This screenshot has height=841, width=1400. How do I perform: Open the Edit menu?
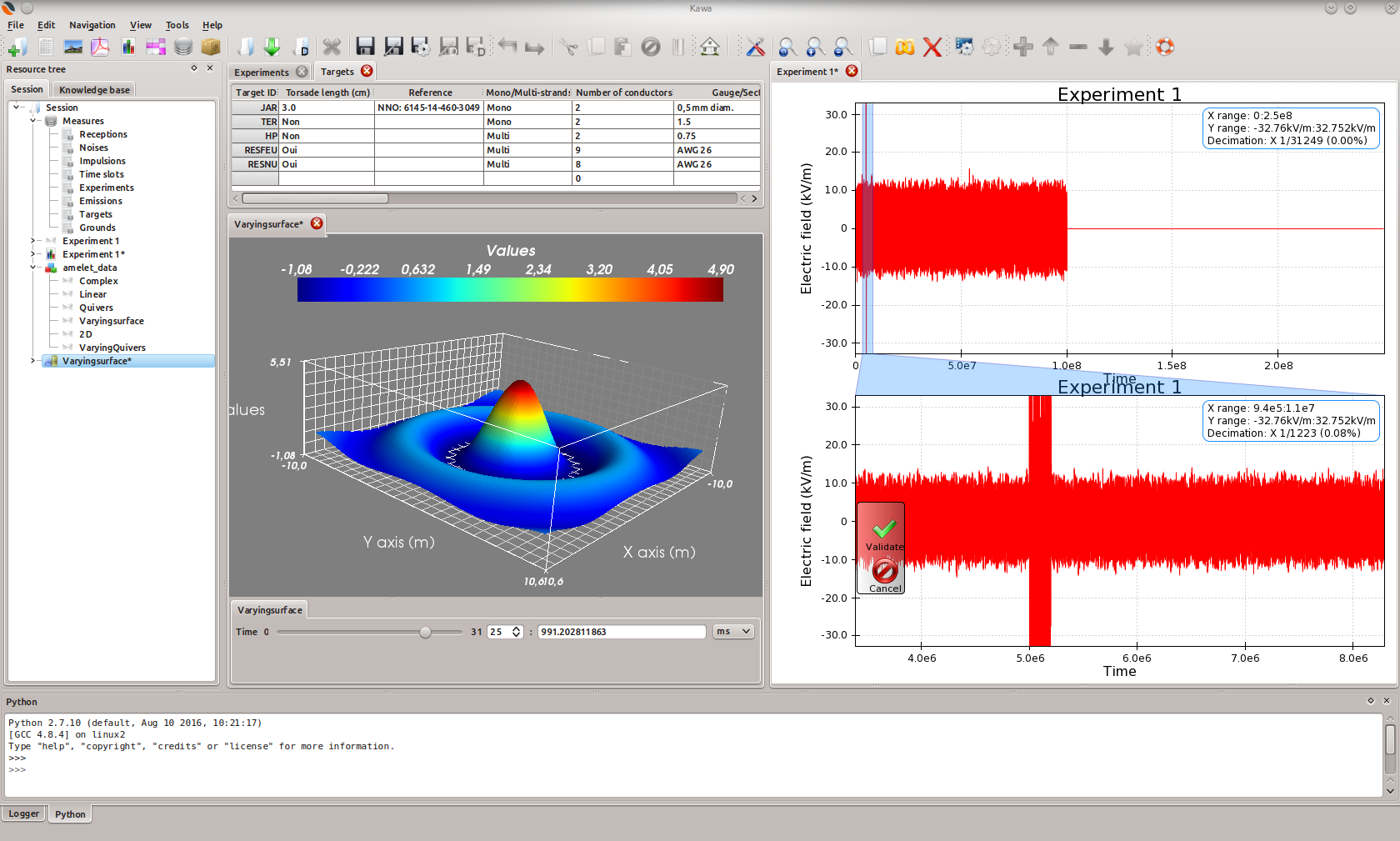point(46,25)
